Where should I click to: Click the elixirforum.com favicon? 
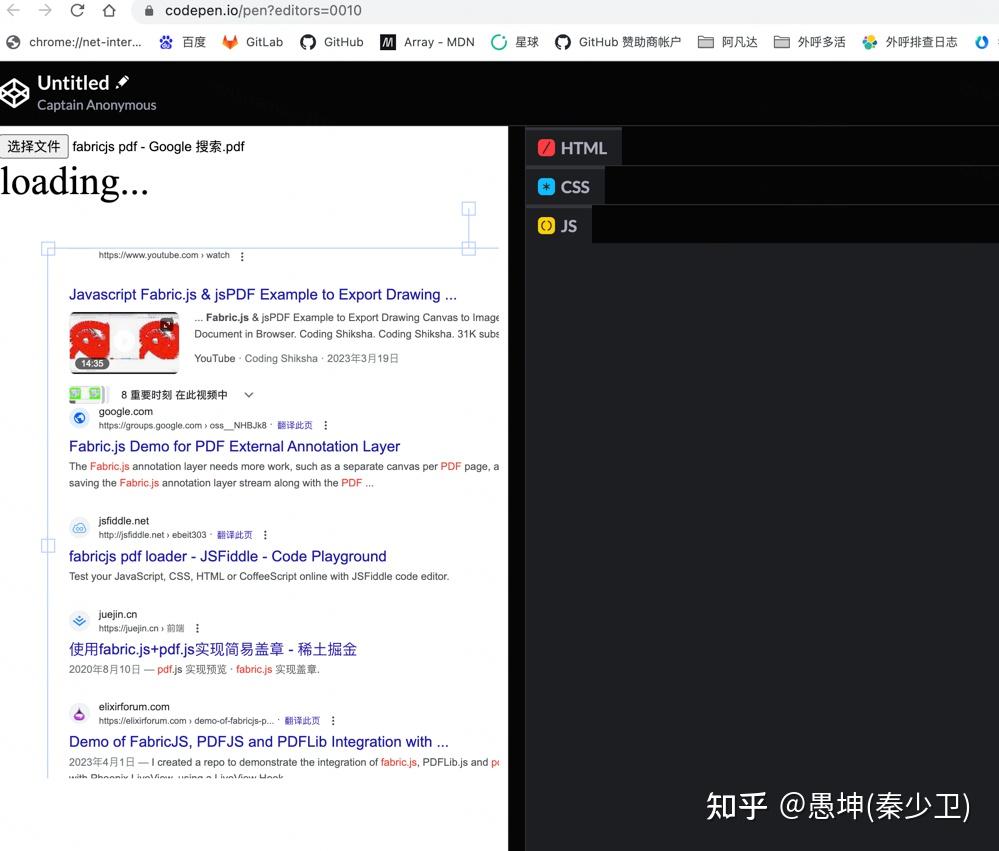point(79,713)
